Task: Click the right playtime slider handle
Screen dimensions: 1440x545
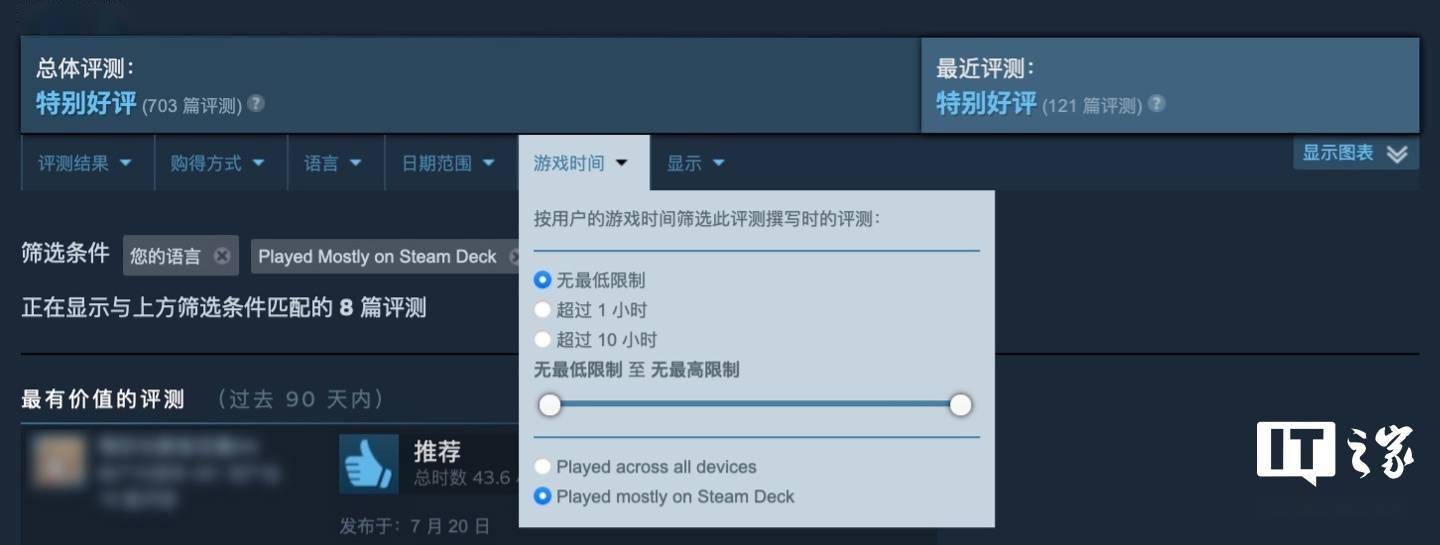Action: (960, 405)
